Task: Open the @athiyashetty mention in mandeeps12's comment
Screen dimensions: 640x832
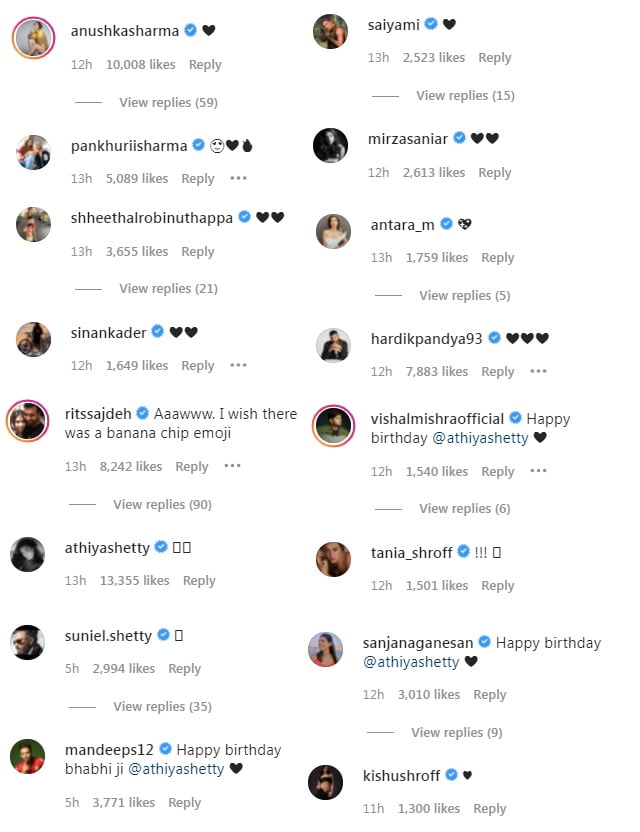Action: [176, 769]
